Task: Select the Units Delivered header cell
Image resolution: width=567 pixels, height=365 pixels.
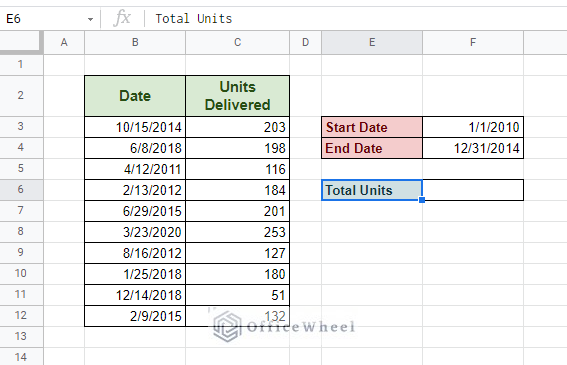Action: point(238,96)
